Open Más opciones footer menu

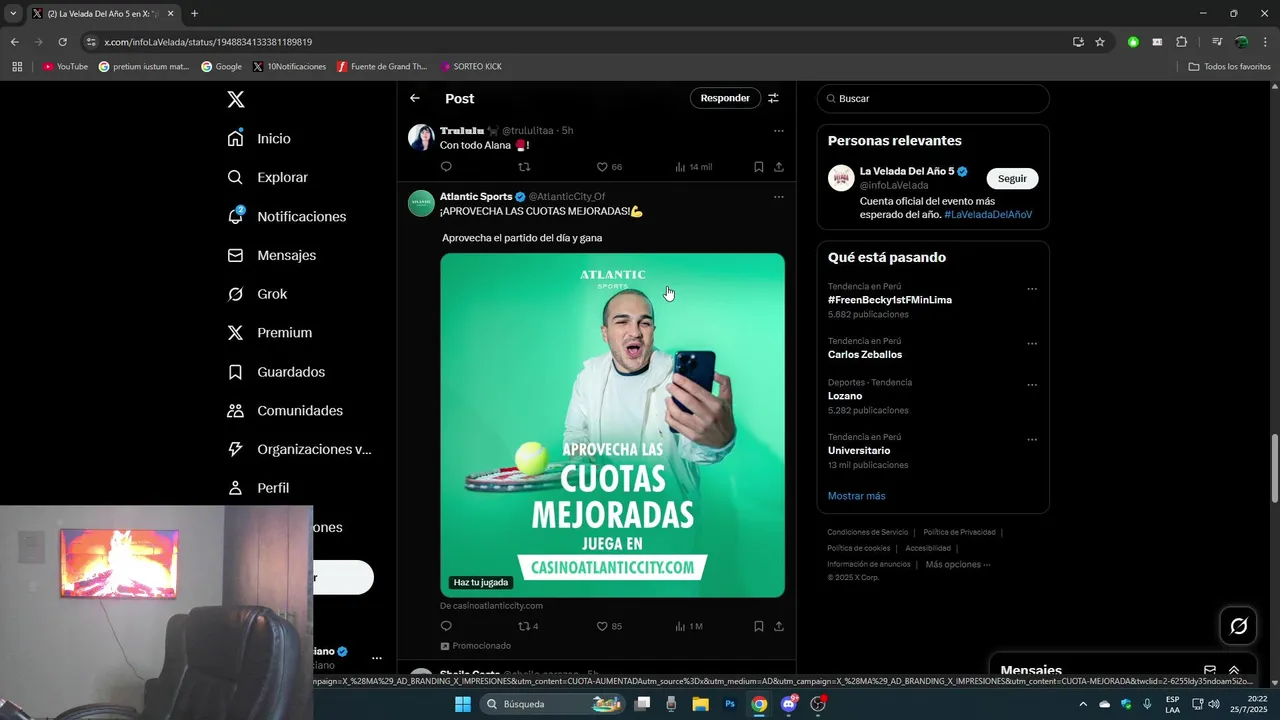[x=958, y=564]
